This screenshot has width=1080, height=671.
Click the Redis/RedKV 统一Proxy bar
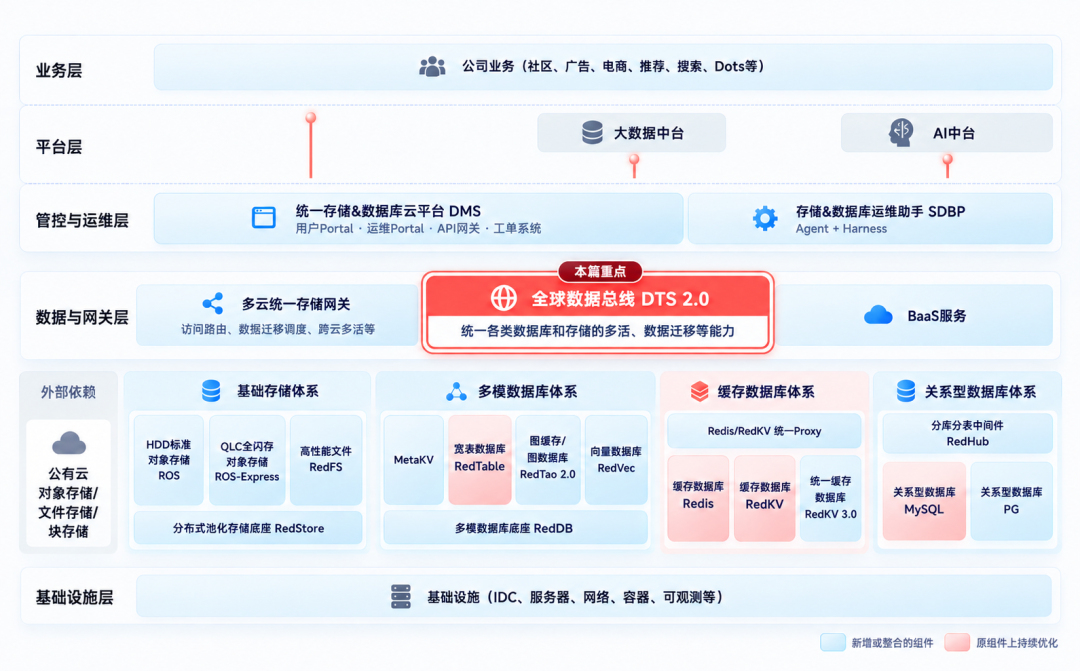[764, 431]
